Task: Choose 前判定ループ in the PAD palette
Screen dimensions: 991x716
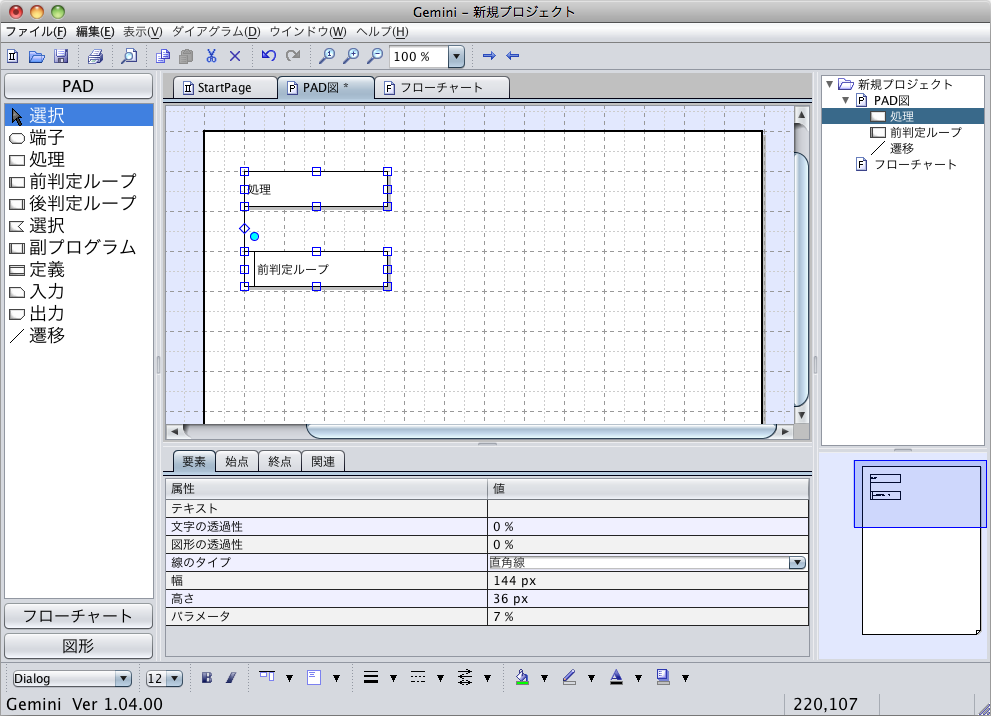Action: pos(79,182)
